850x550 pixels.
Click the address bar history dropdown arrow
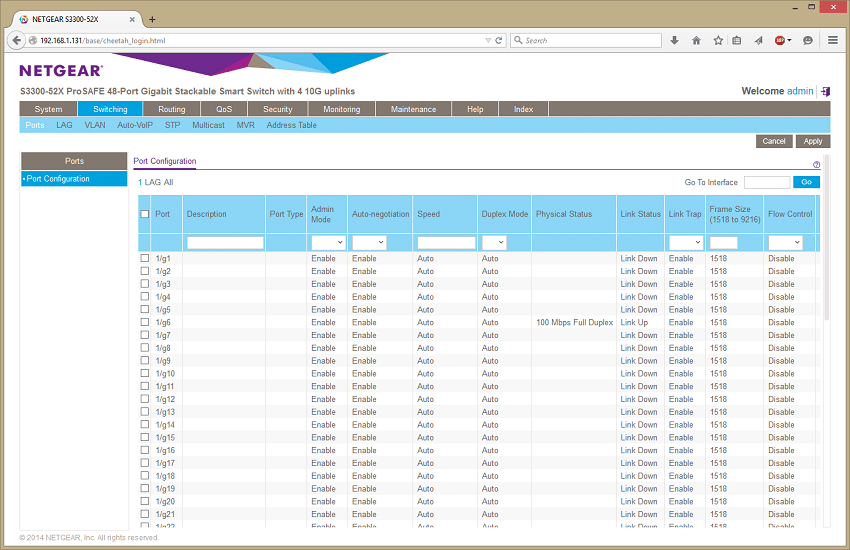(488, 40)
